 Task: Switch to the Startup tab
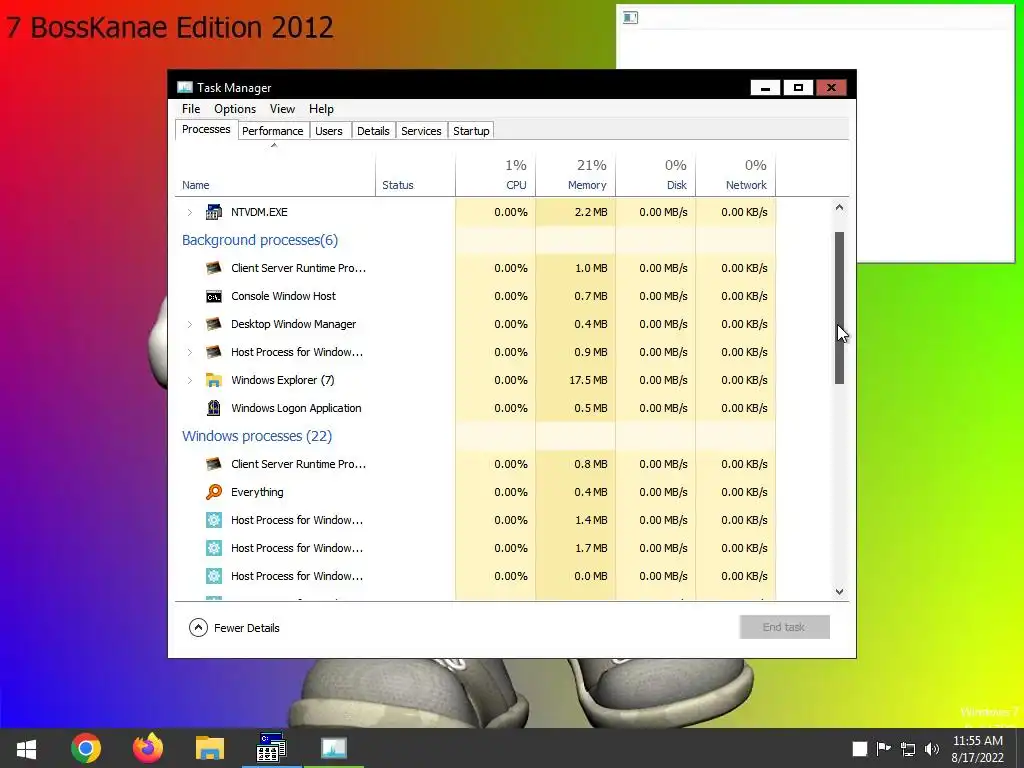click(471, 131)
